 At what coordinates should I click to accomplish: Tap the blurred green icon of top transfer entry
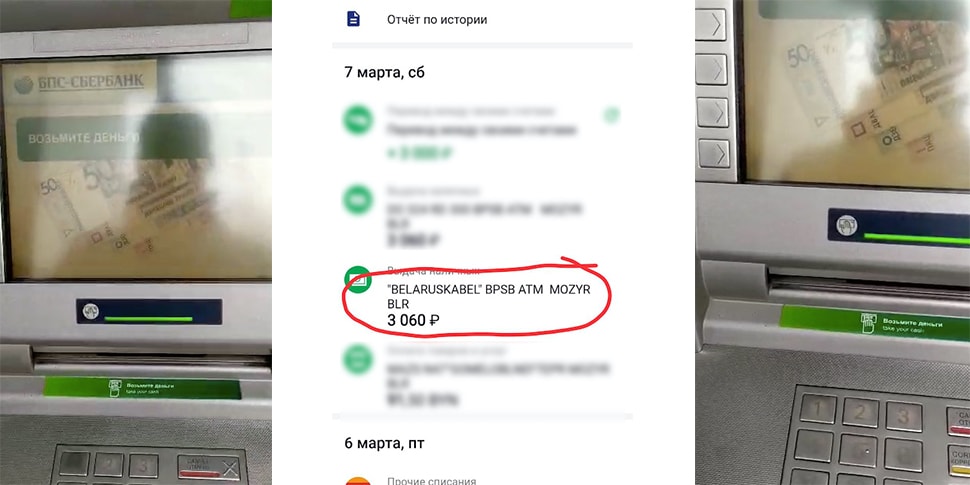358,120
